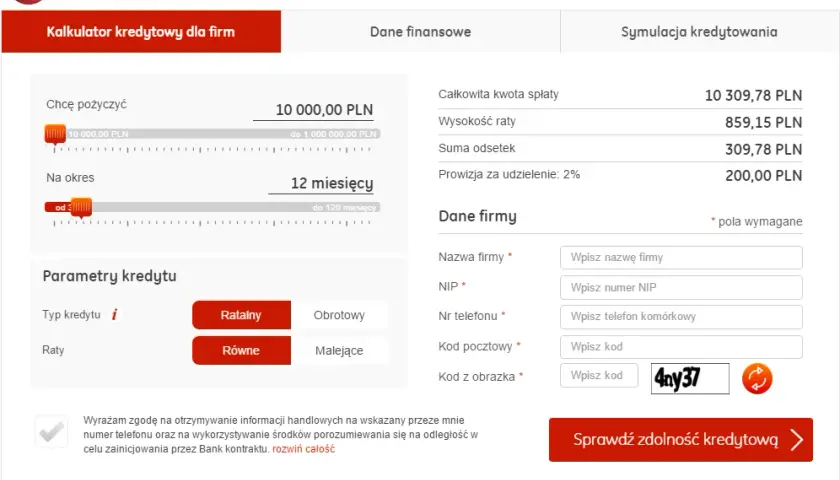Image resolution: width=840 pixels, height=480 pixels.
Task: Select Ratalny credit type
Action: pos(241,315)
